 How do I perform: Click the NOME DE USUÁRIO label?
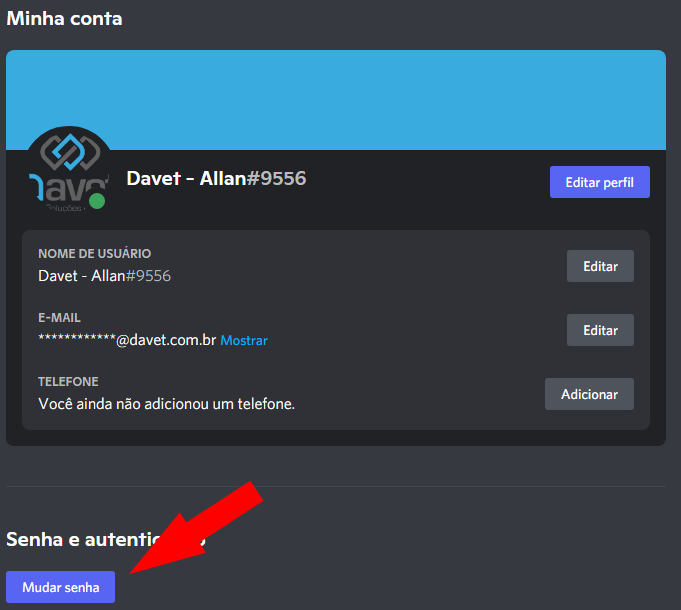(x=94, y=254)
